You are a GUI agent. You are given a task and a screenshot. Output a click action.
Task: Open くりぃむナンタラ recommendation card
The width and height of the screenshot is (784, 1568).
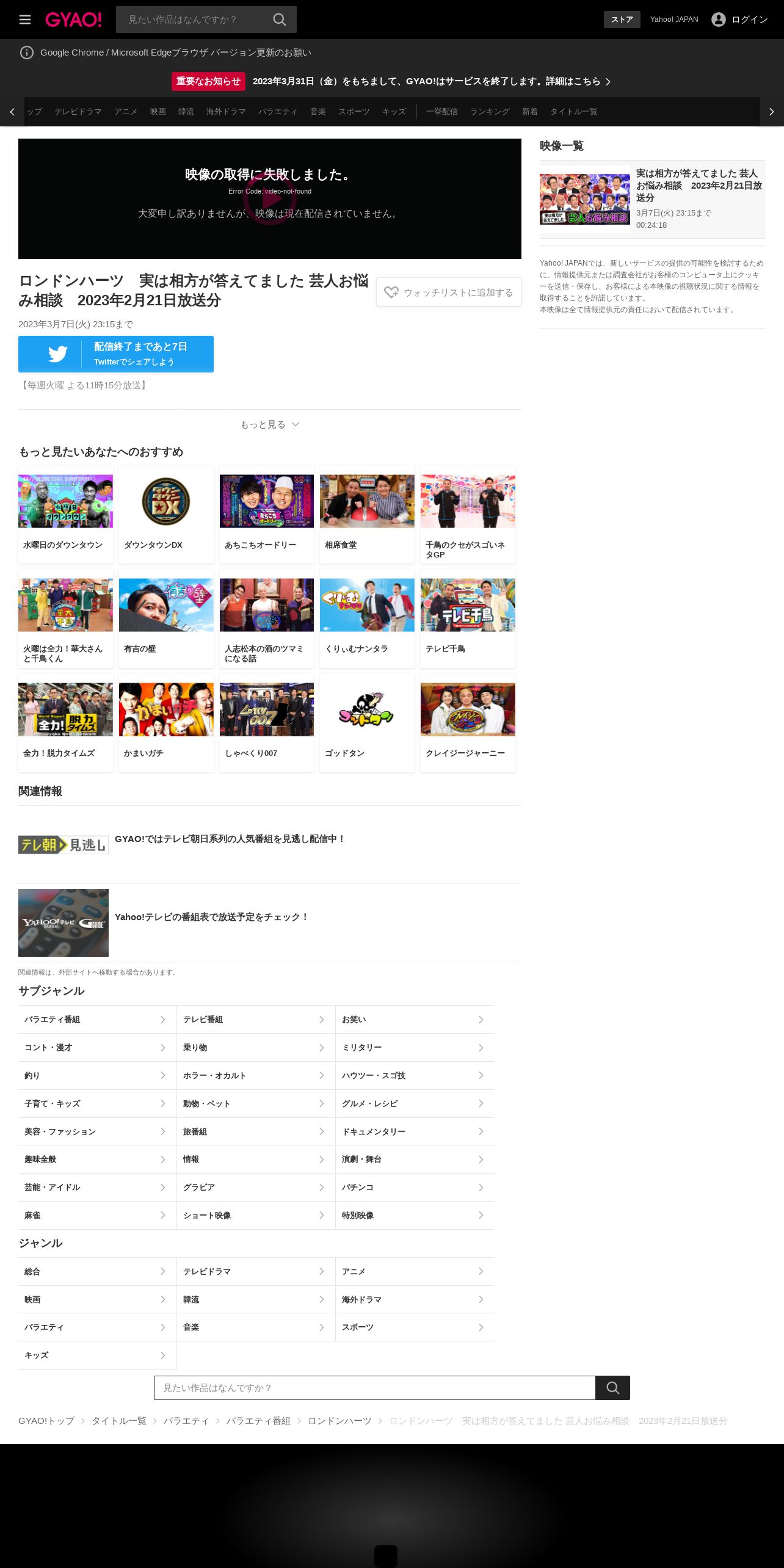(x=367, y=619)
